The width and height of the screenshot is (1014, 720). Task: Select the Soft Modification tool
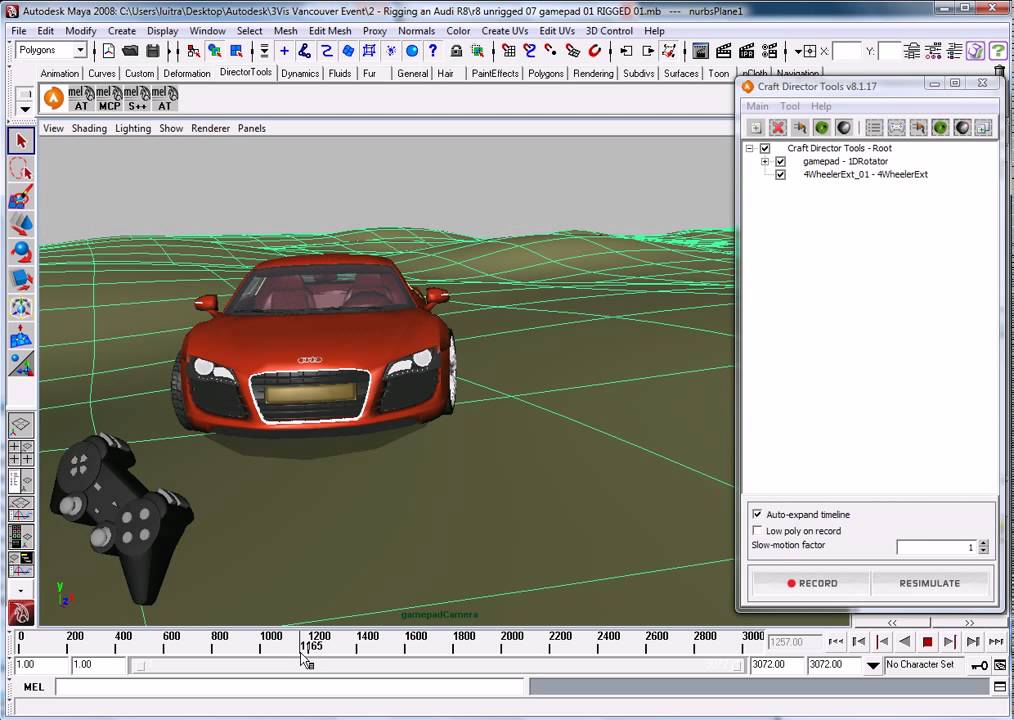21,336
